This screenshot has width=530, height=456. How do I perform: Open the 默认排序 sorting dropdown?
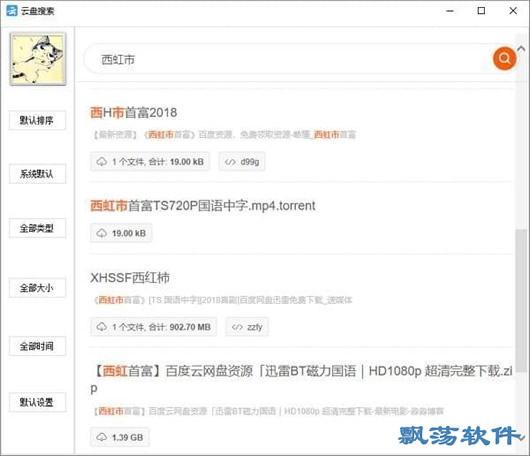37,120
